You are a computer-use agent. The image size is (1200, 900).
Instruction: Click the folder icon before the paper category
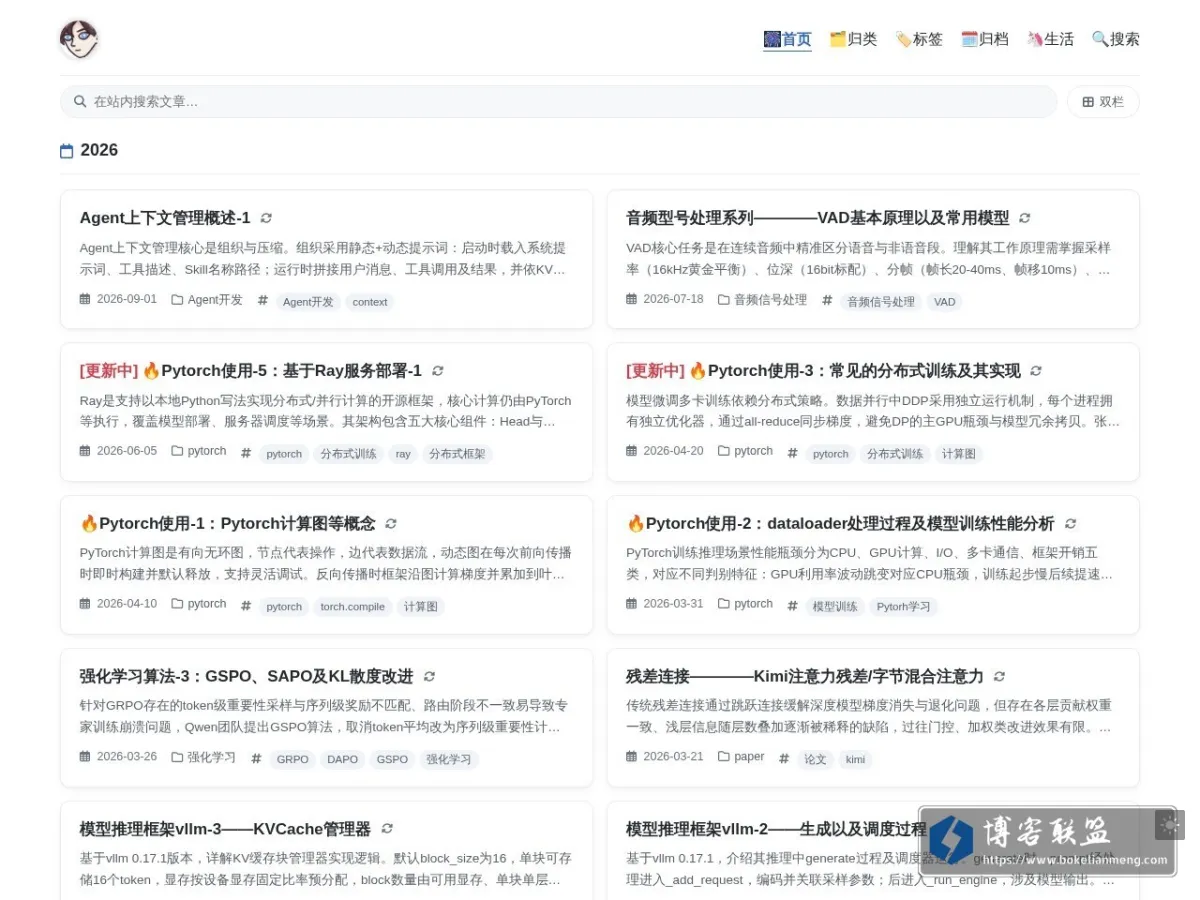724,757
